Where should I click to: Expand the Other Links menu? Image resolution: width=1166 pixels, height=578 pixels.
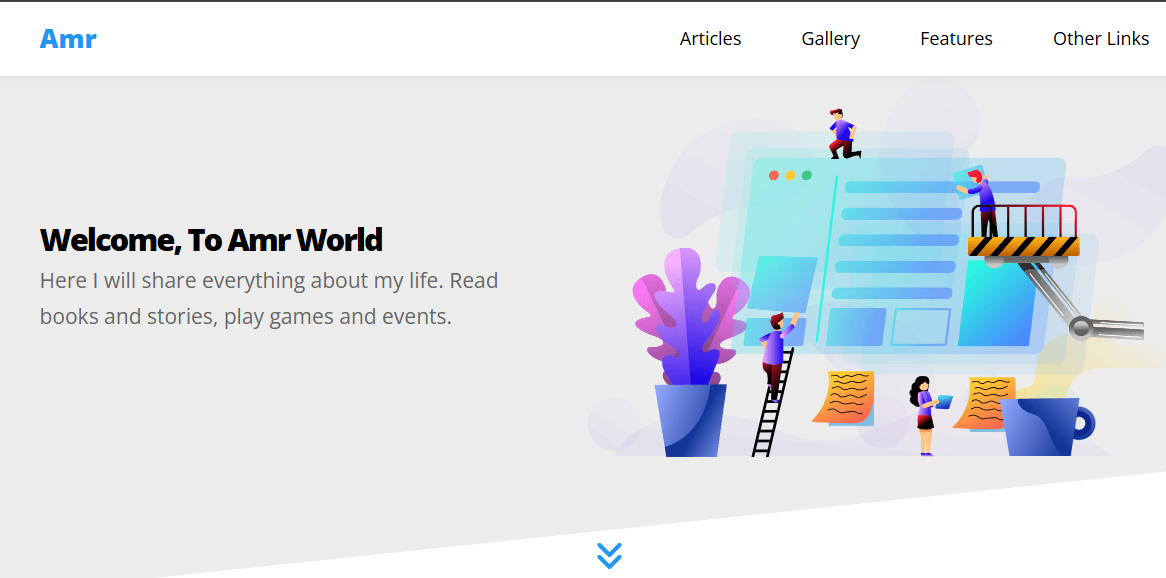tap(1100, 39)
